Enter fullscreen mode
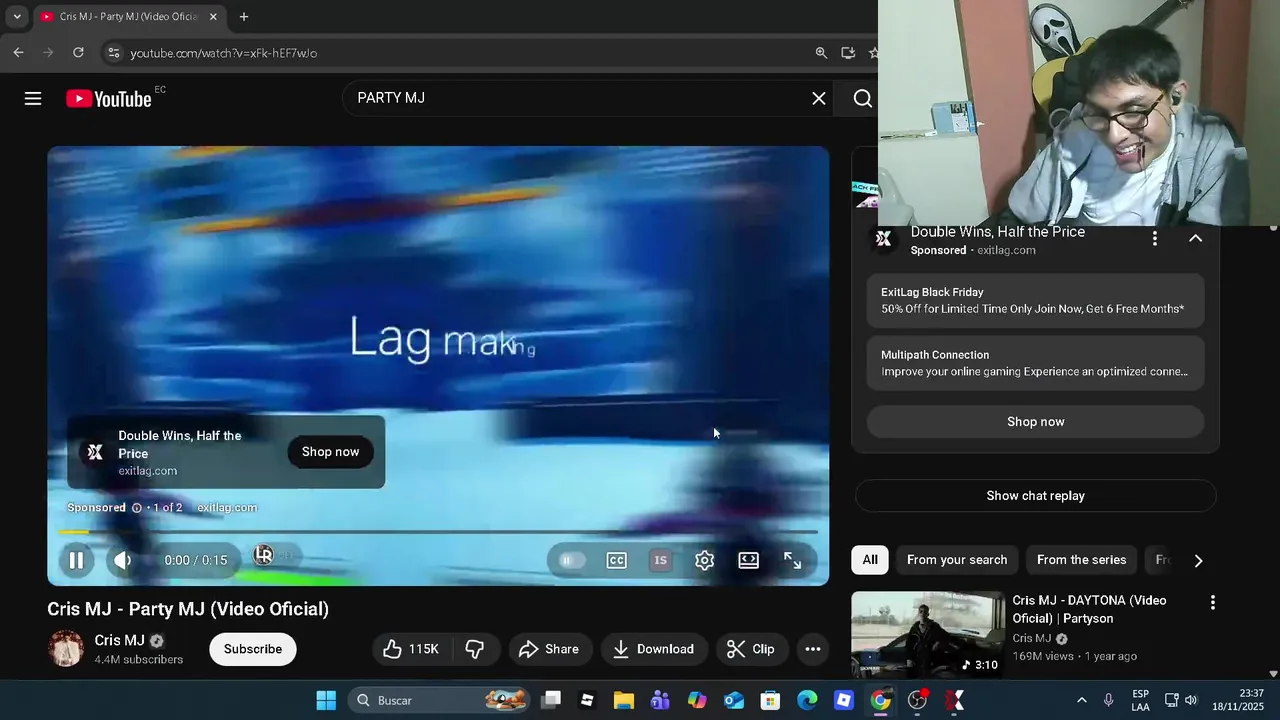The image size is (1280, 720). [x=793, y=560]
